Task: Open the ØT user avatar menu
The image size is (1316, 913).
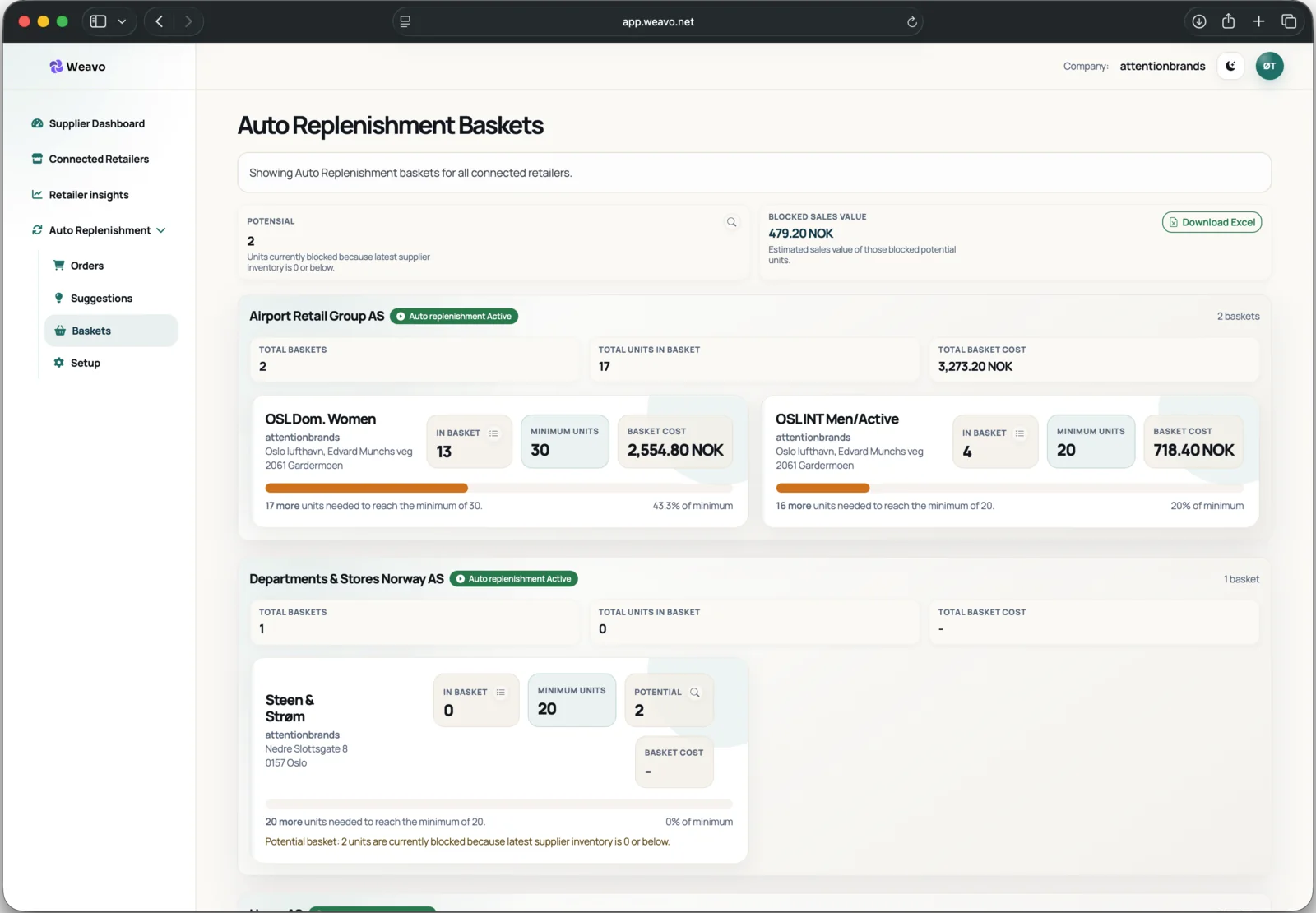Action: [1269, 66]
